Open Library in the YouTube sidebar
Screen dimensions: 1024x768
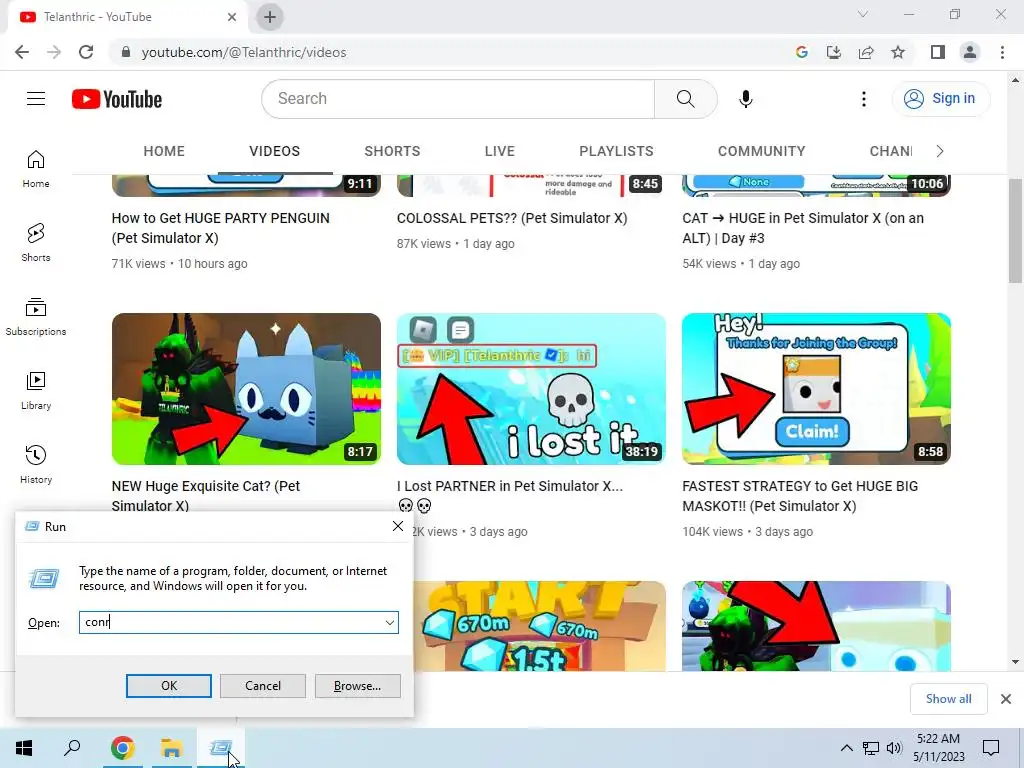[x=36, y=391]
